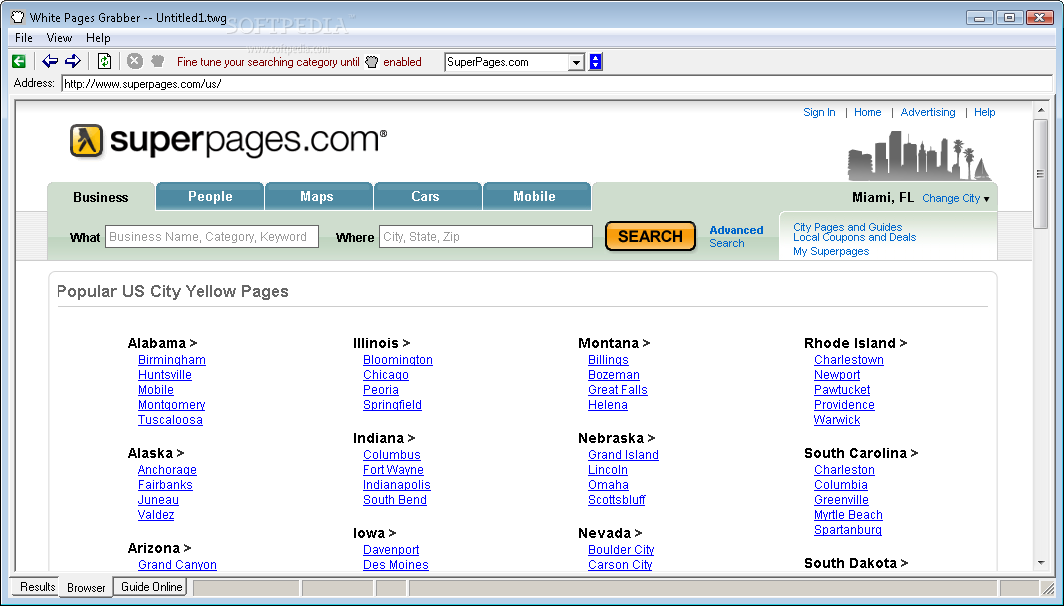Image resolution: width=1064 pixels, height=606 pixels.
Task: Click the Carson City link
Action: point(620,565)
